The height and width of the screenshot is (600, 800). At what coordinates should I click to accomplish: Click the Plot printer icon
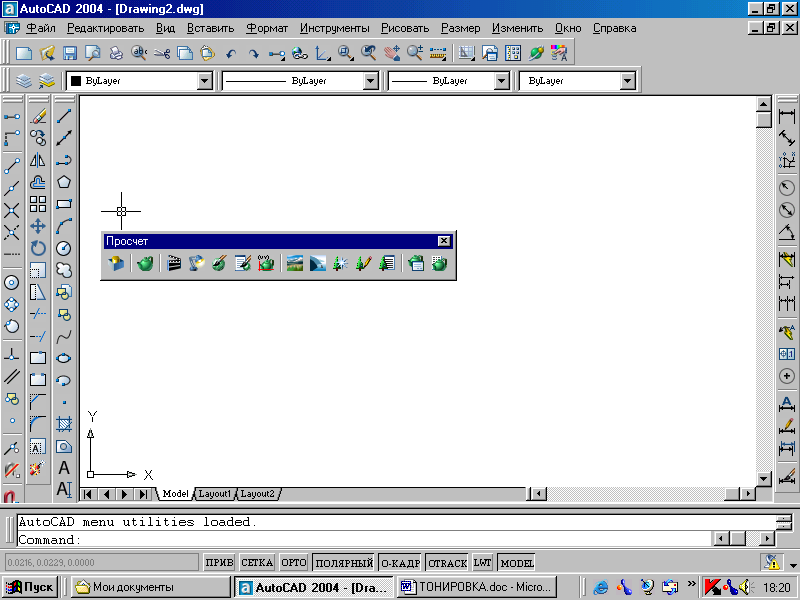click(116, 53)
